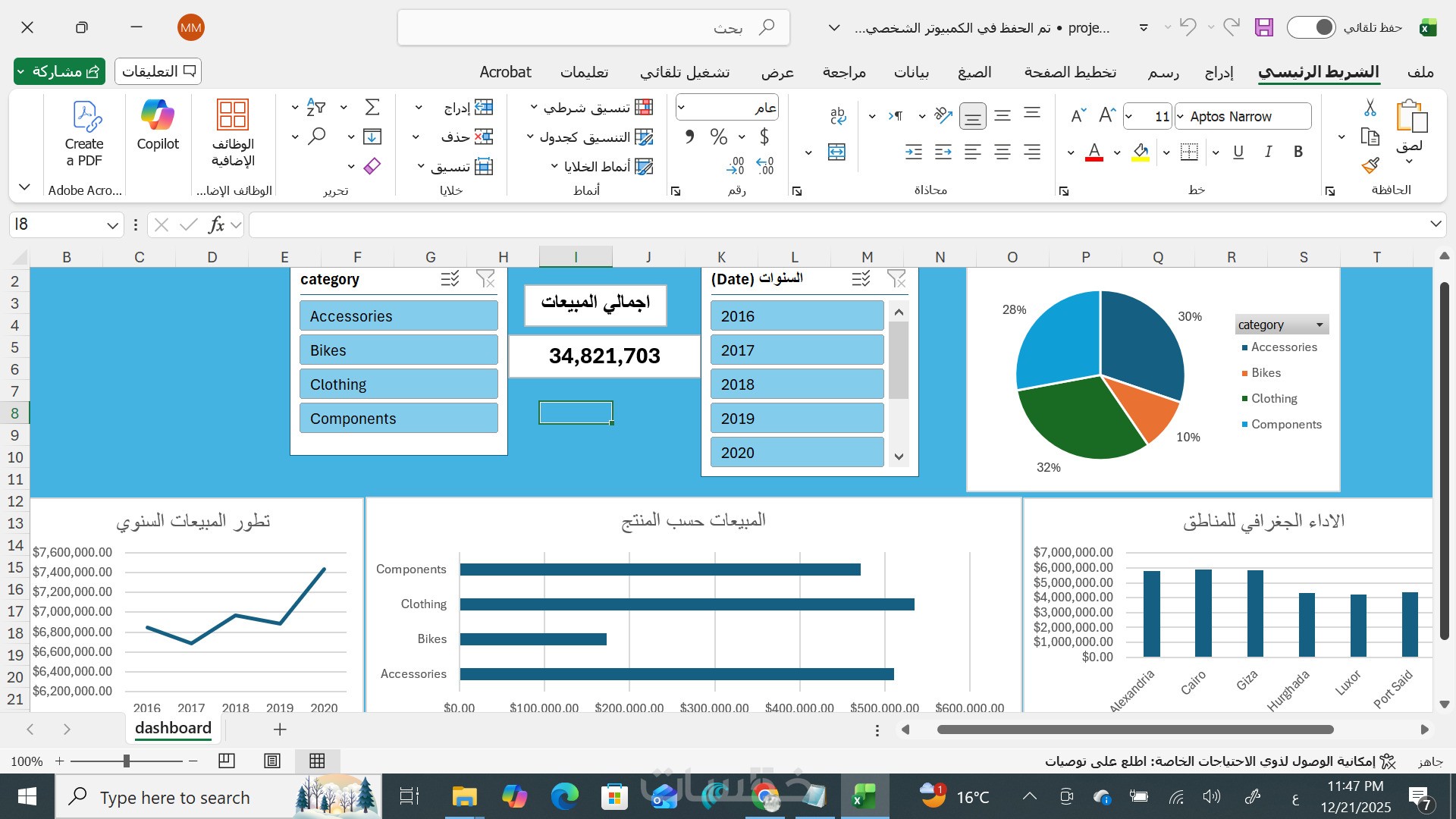Filter by Bikes in category slicer
This screenshot has width=1456, height=819.
coord(398,350)
